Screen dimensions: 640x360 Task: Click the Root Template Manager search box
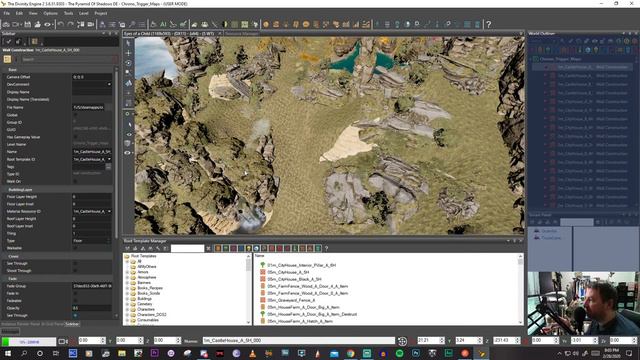187,248
